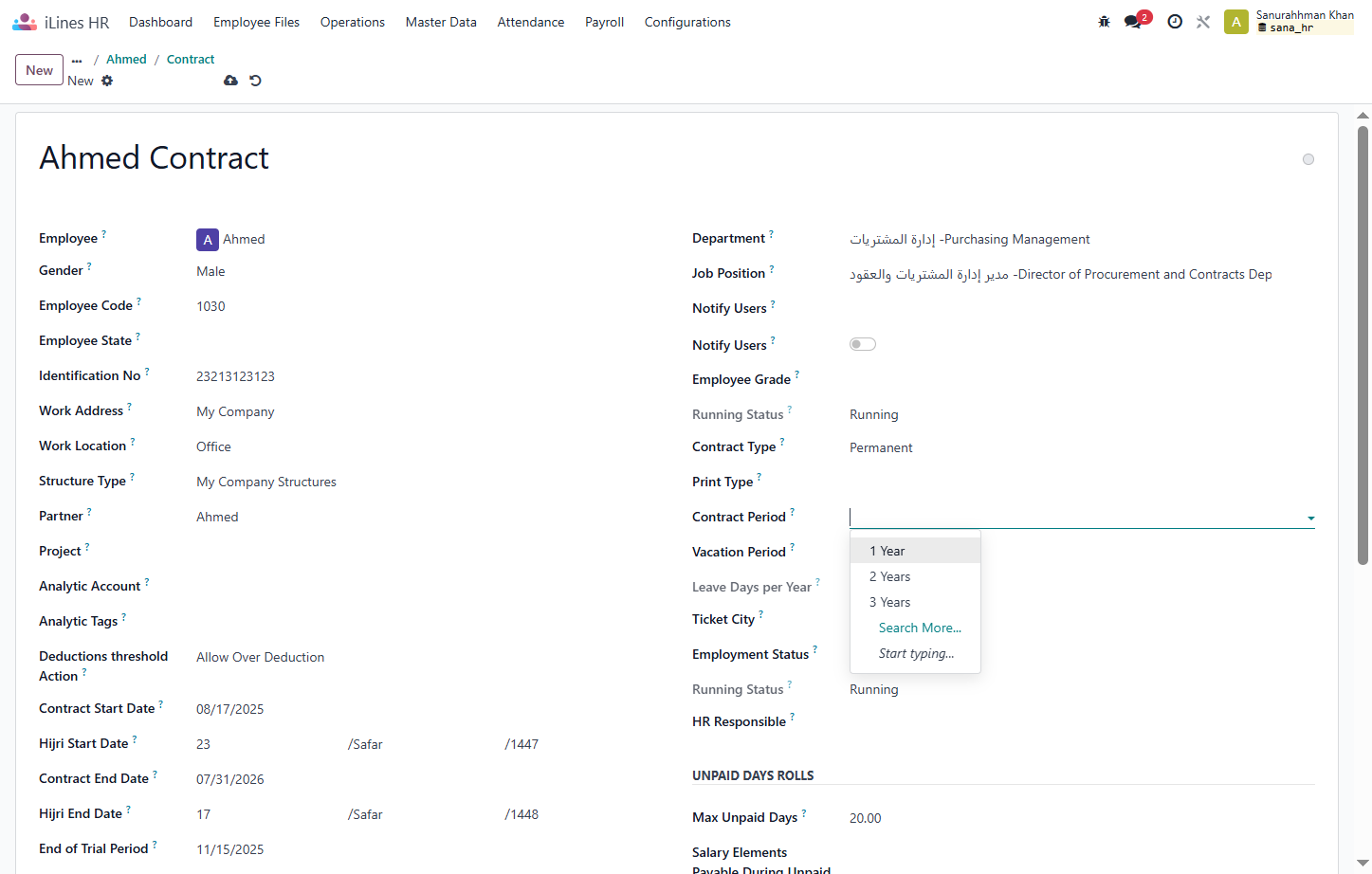Open the conversations chat icon
Screen dimensions: 1372x874
[1133, 22]
